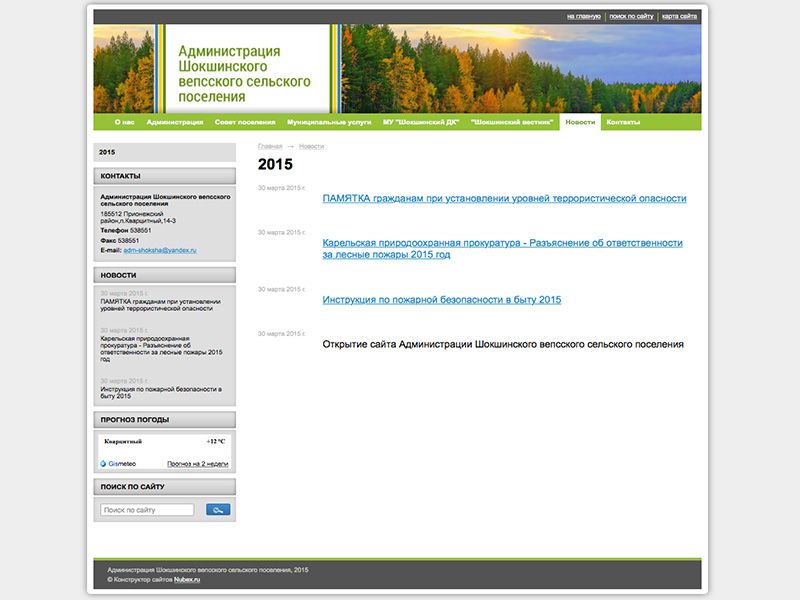This screenshot has width=800, height=600.
Task: Open the 'Контакты' navigation item
Action: (x=623, y=122)
